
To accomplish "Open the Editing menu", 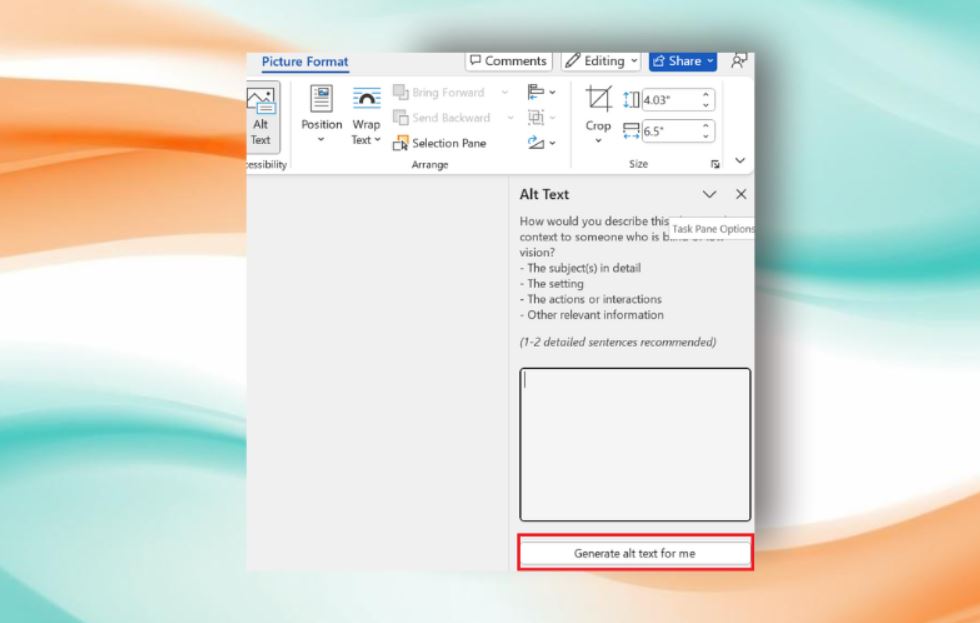I will pyautogui.click(x=600, y=60).
